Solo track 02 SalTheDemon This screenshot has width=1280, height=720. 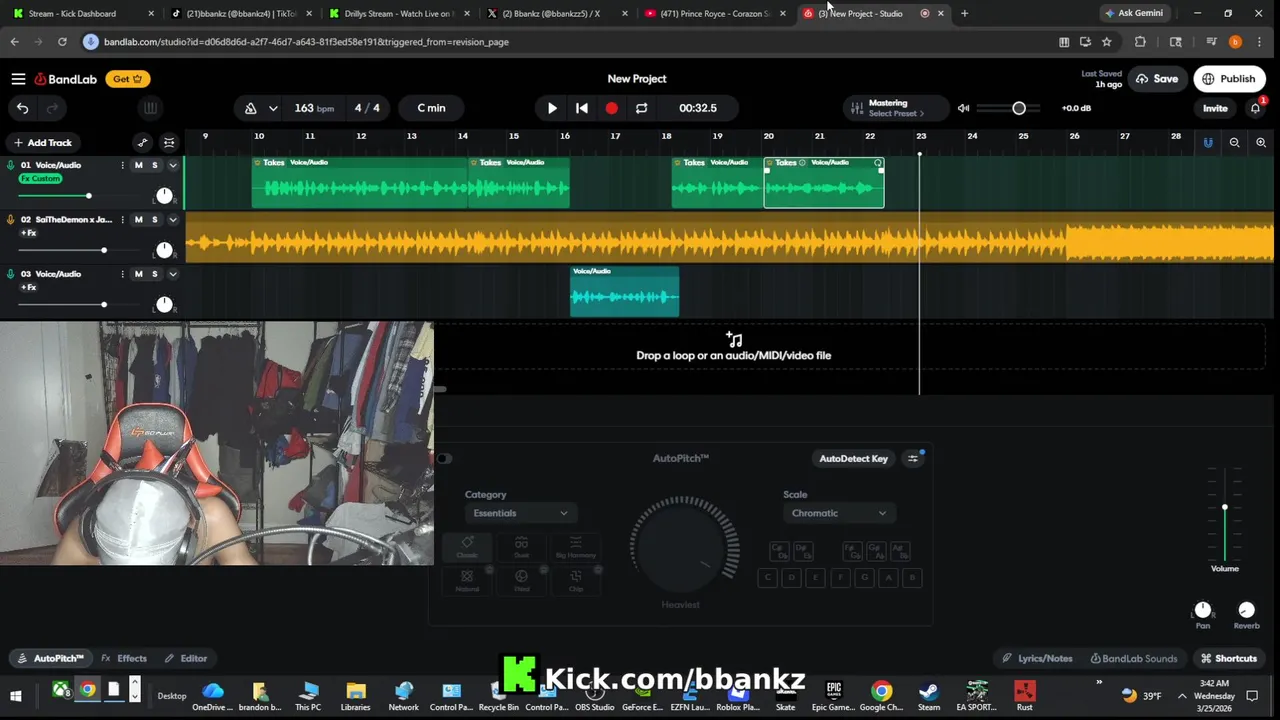pyautogui.click(x=154, y=219)
